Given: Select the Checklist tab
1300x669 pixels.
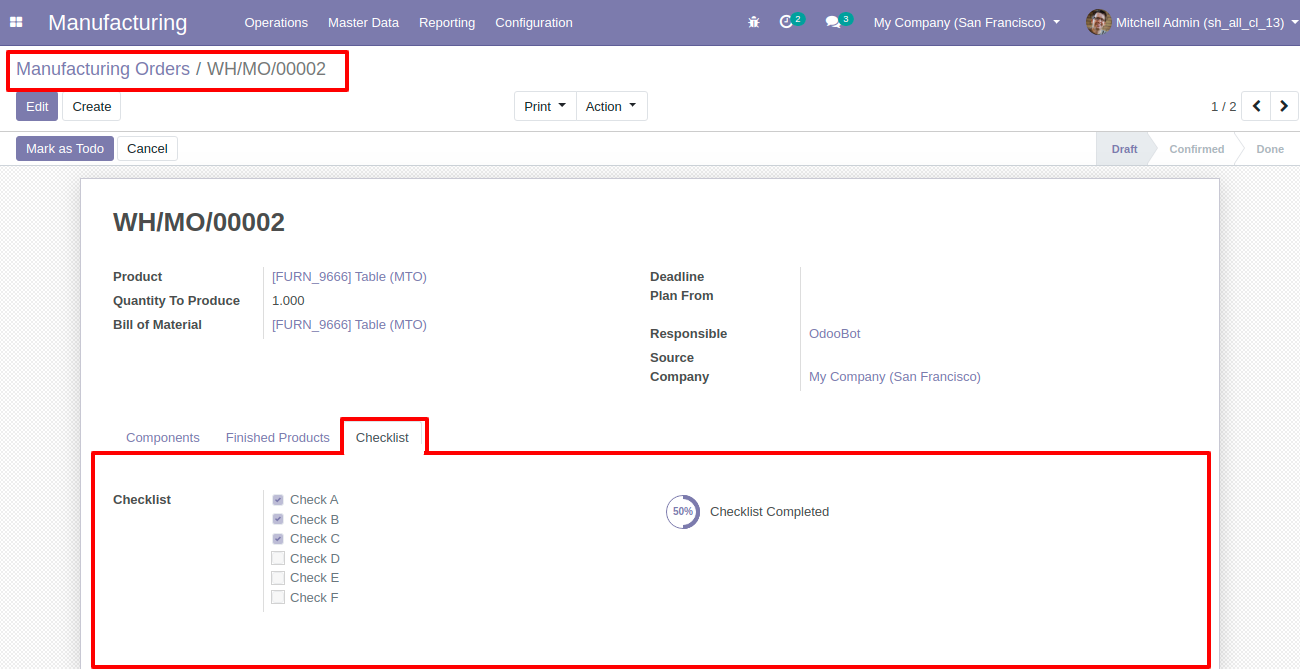Looking at the screenshot, I should 382,437.
